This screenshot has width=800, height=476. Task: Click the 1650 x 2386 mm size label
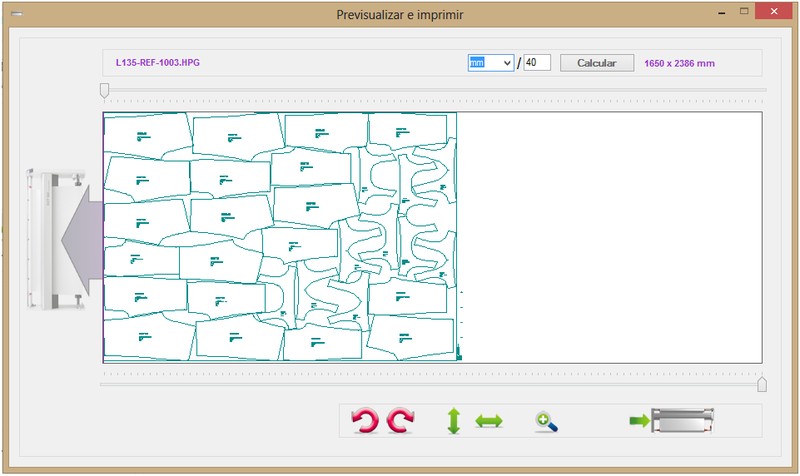679,63
